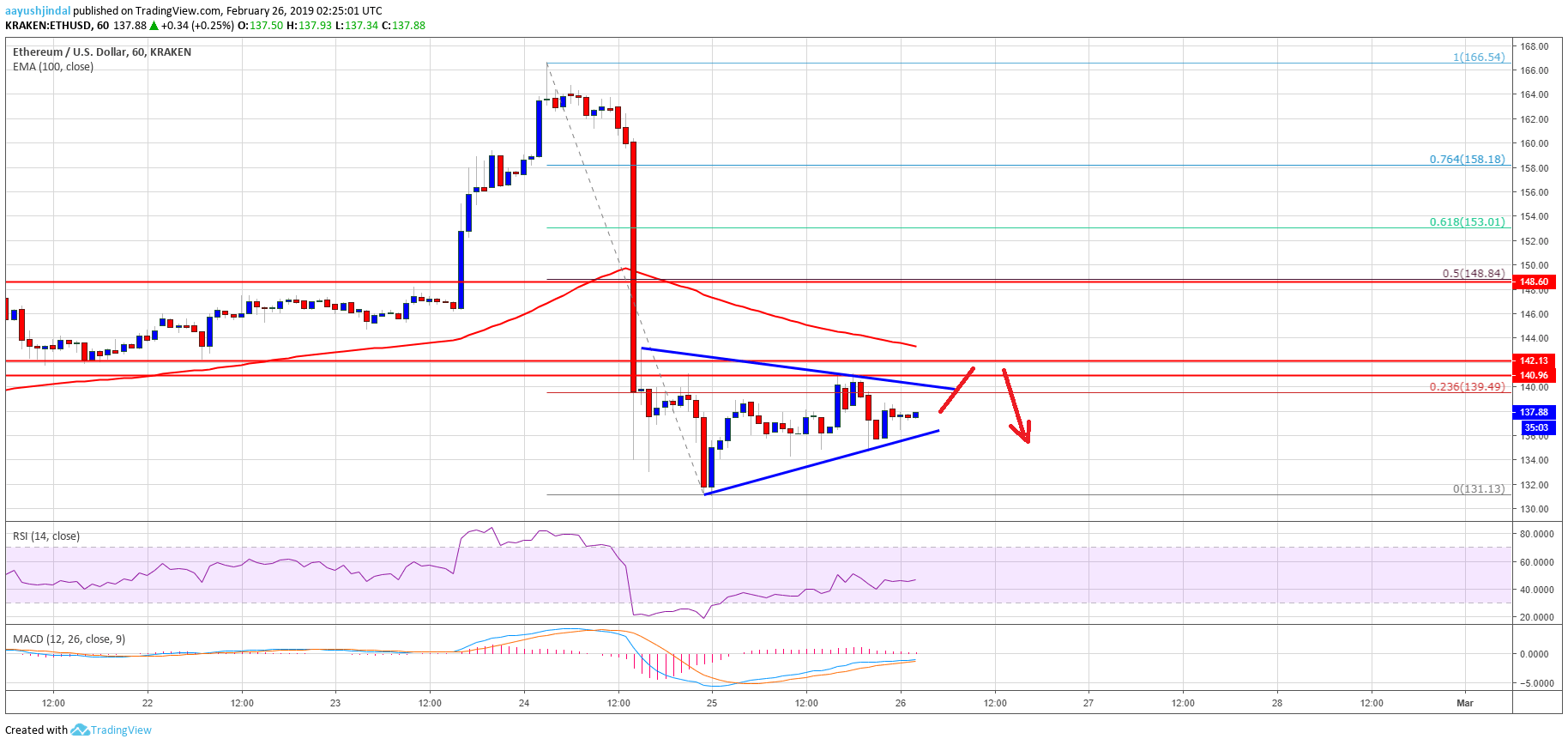Click the RSI (14, close) indicator label

click(x=46, y=536)
